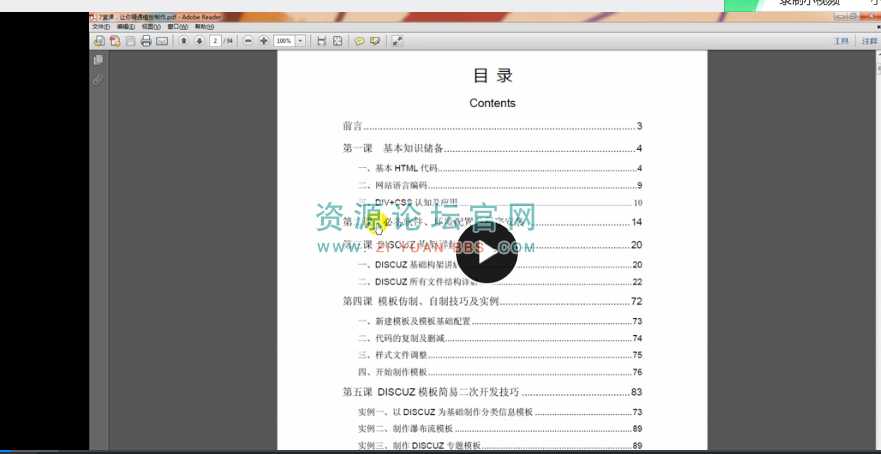Click the 前言 contents entry
Image resolution: width=881 pixels, height=454 pixels.
pos(492,126)
